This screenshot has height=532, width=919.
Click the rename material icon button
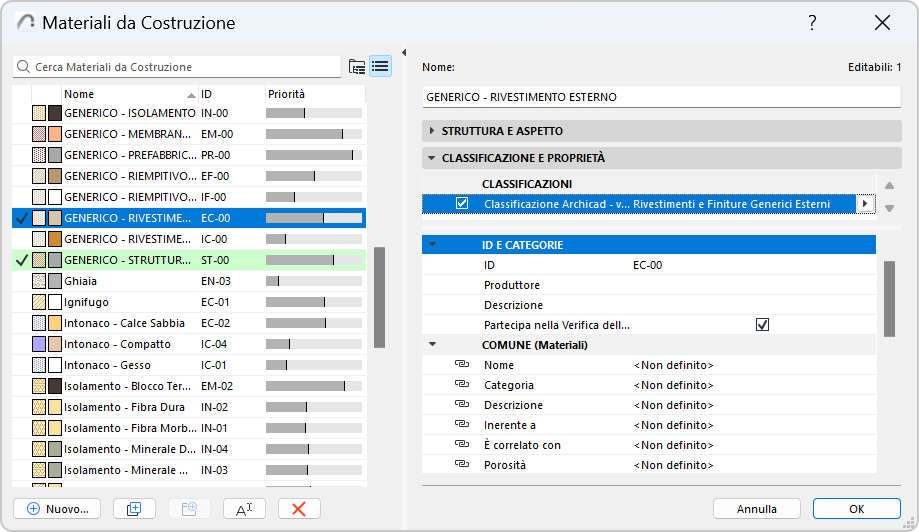244,508
